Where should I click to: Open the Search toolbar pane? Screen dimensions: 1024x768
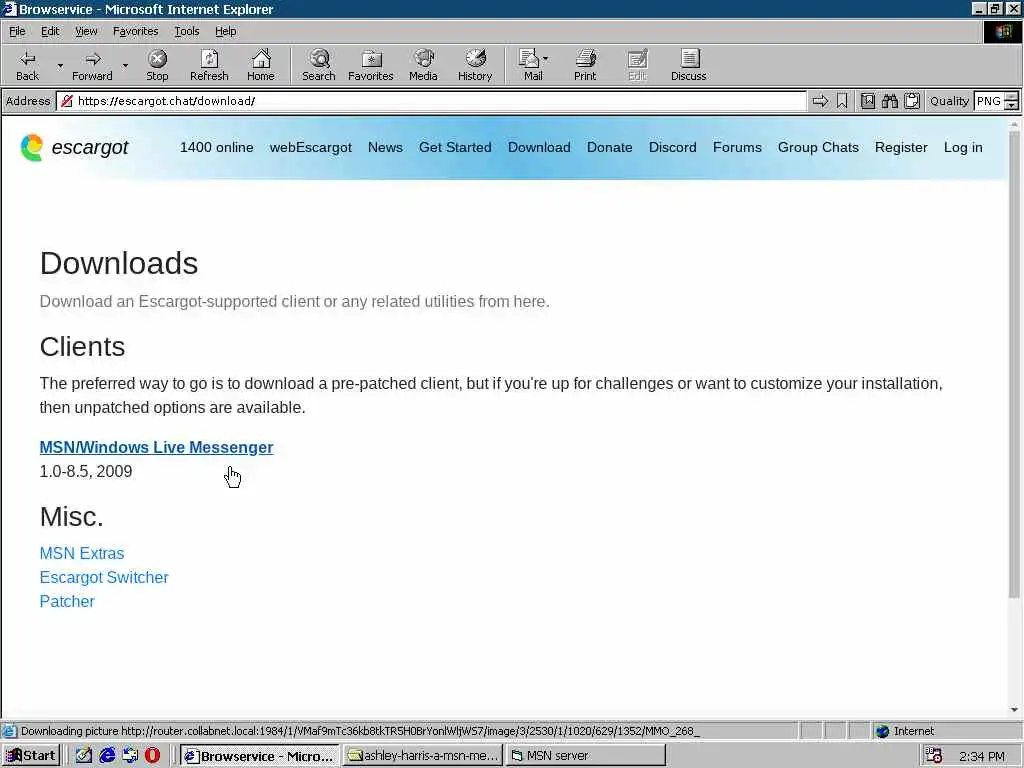(319, 65)
